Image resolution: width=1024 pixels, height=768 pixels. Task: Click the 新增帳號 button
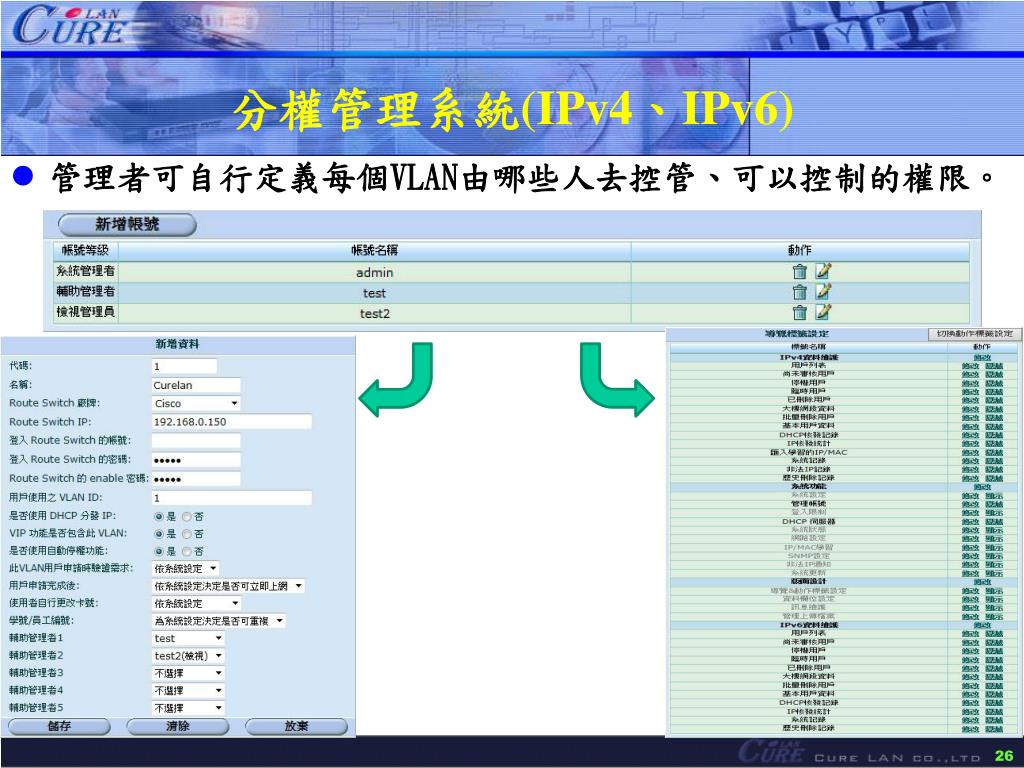[127, 225]
